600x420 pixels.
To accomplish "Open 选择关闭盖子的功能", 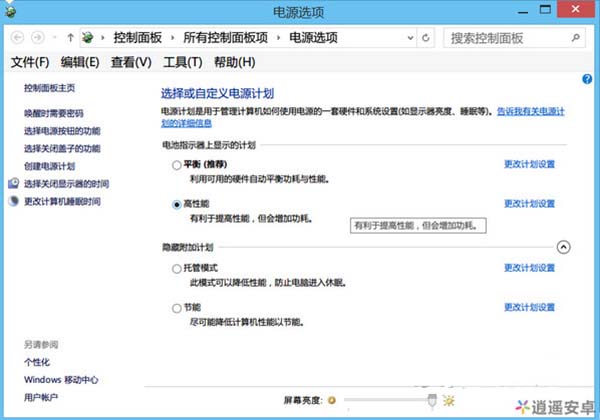I will point(62,148).
